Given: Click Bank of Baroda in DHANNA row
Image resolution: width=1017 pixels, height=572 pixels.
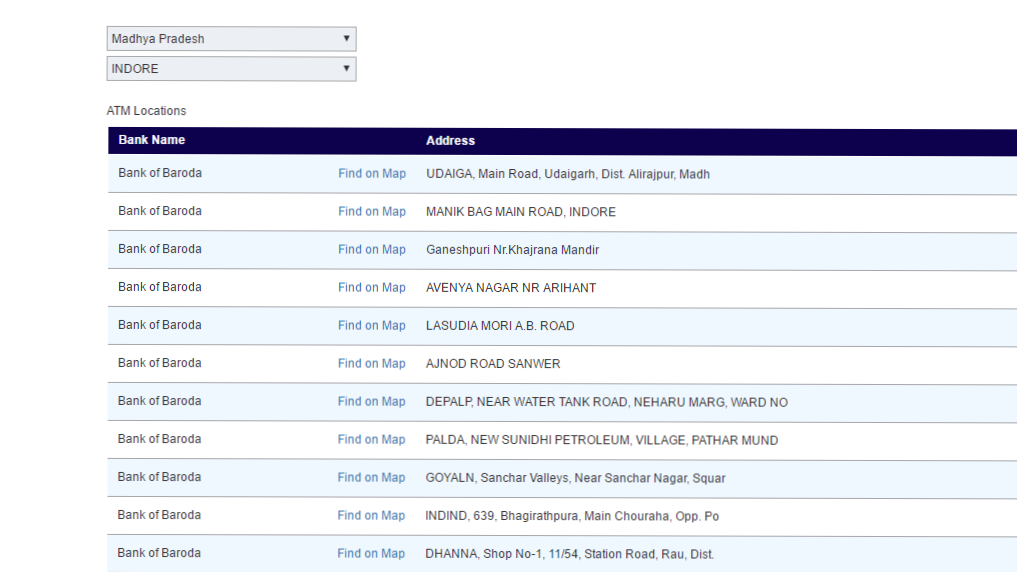Looking at the screenshot, I should click(x=160, y=553).
